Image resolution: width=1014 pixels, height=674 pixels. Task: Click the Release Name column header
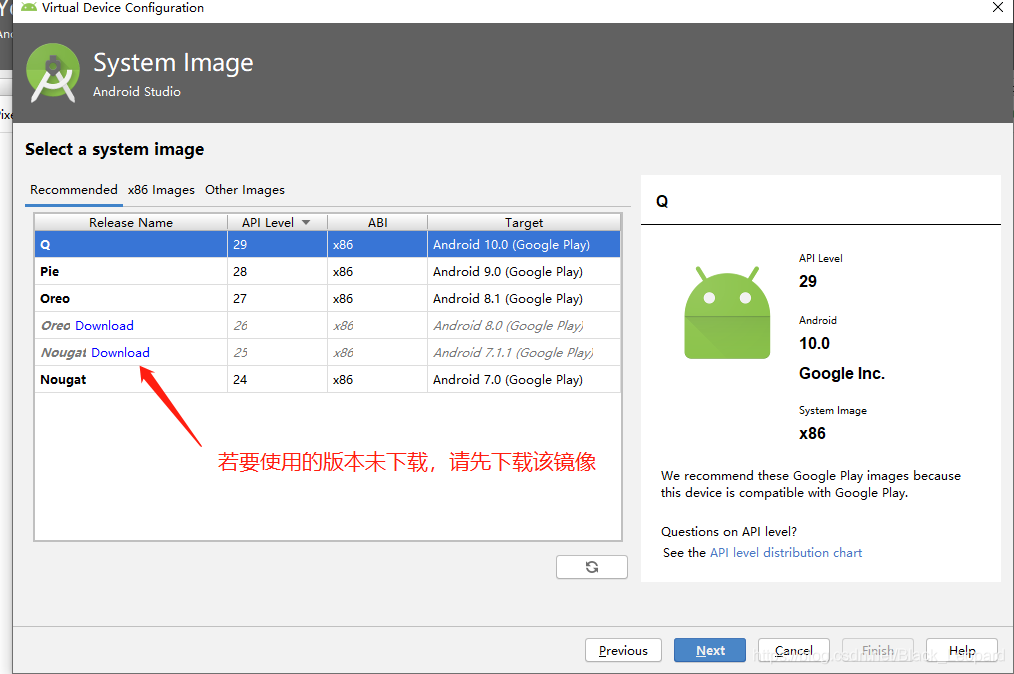click(131, 223)
